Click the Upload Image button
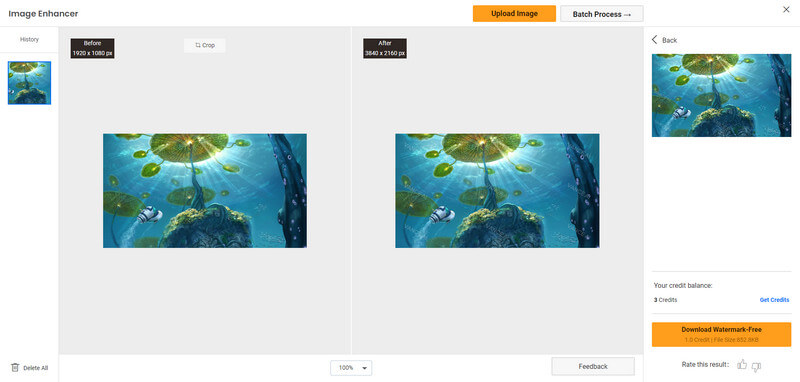 pyautogui.click(x=514, y=14)
